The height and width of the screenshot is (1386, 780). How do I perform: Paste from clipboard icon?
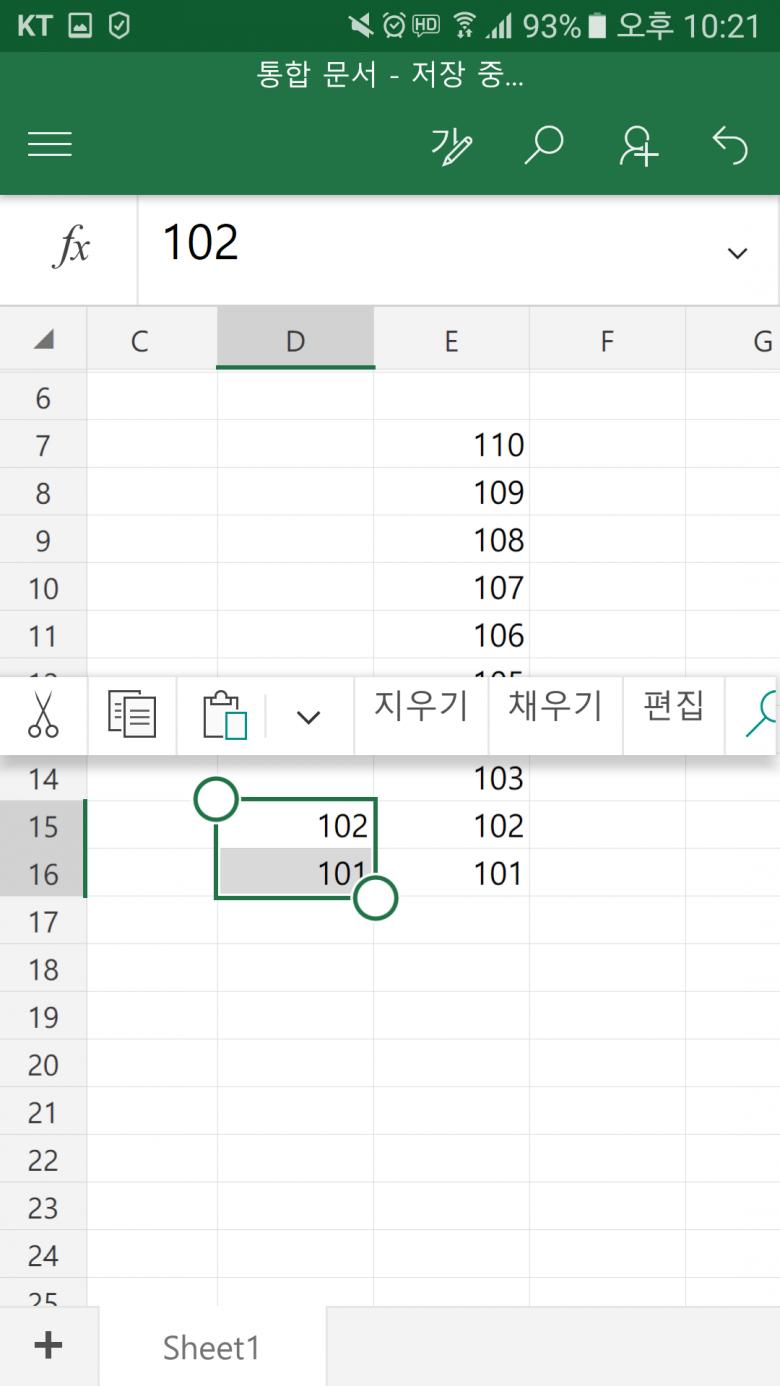(224, 716)
